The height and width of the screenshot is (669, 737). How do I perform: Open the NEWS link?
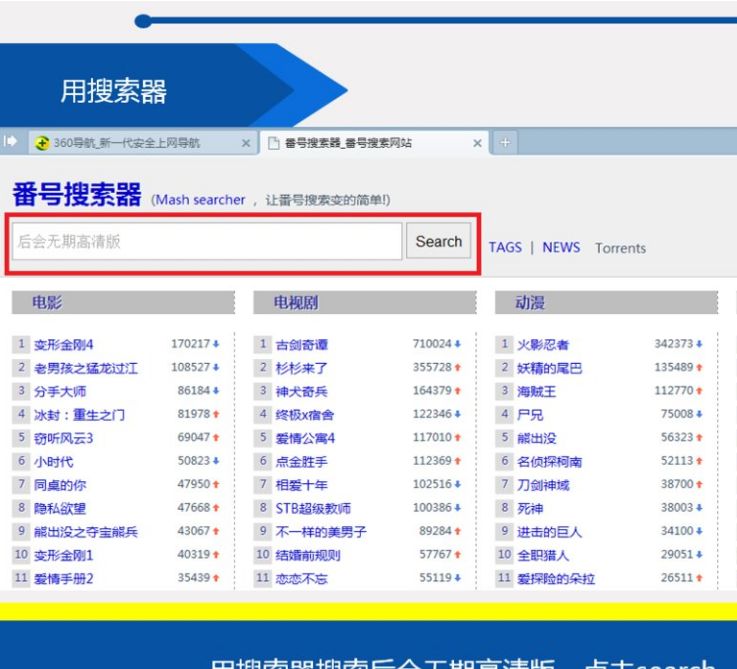pos(561,248)
